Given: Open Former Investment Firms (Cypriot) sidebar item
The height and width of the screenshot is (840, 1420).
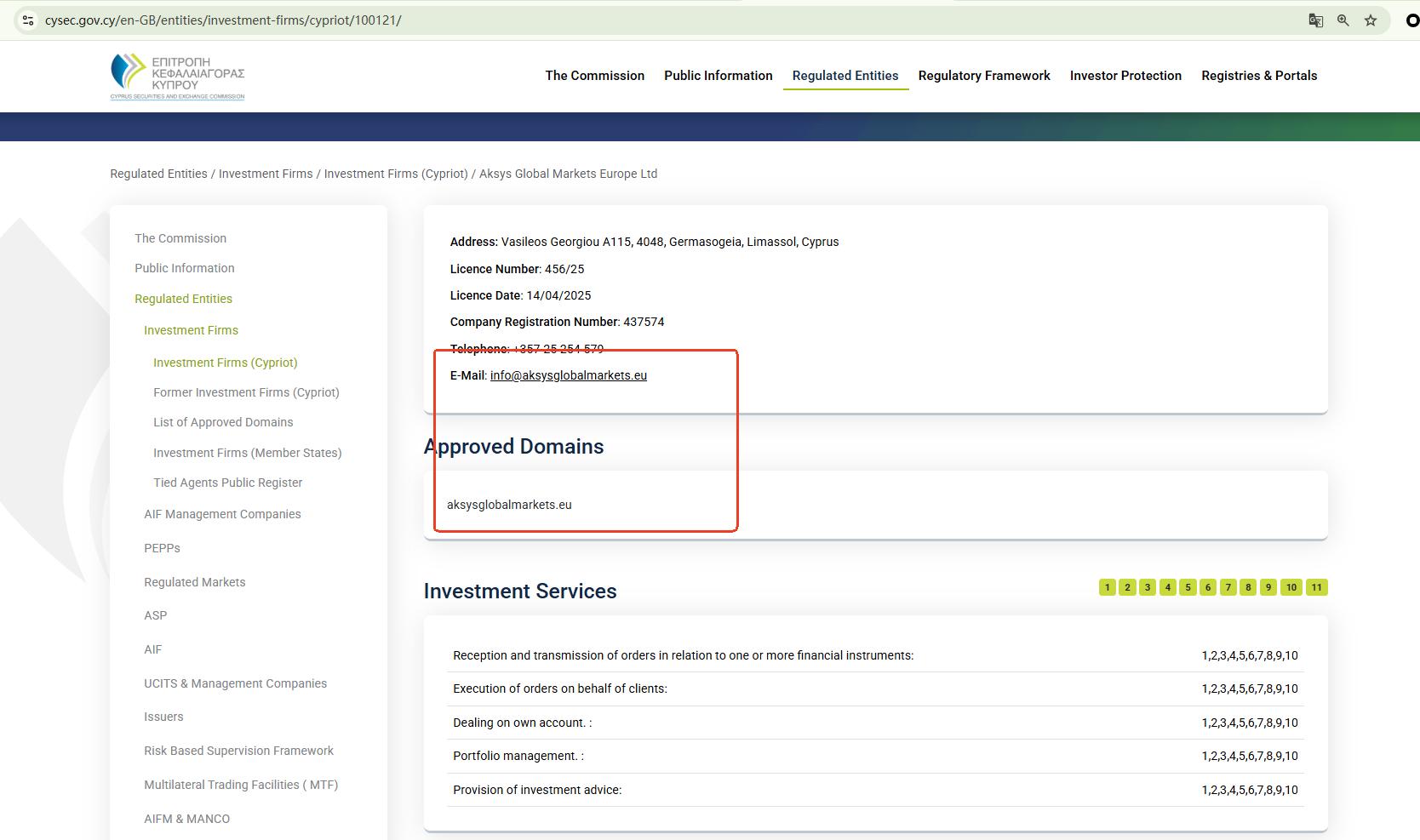Looking at the screenshot, I should click(x=246, y=392).
